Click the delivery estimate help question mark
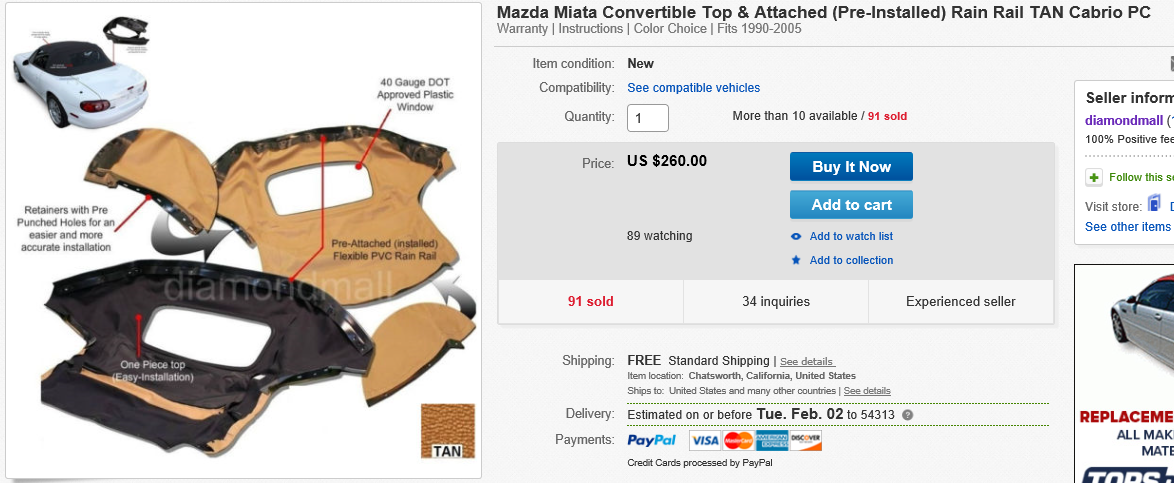 pyautogui.click(x=907, y=415)
